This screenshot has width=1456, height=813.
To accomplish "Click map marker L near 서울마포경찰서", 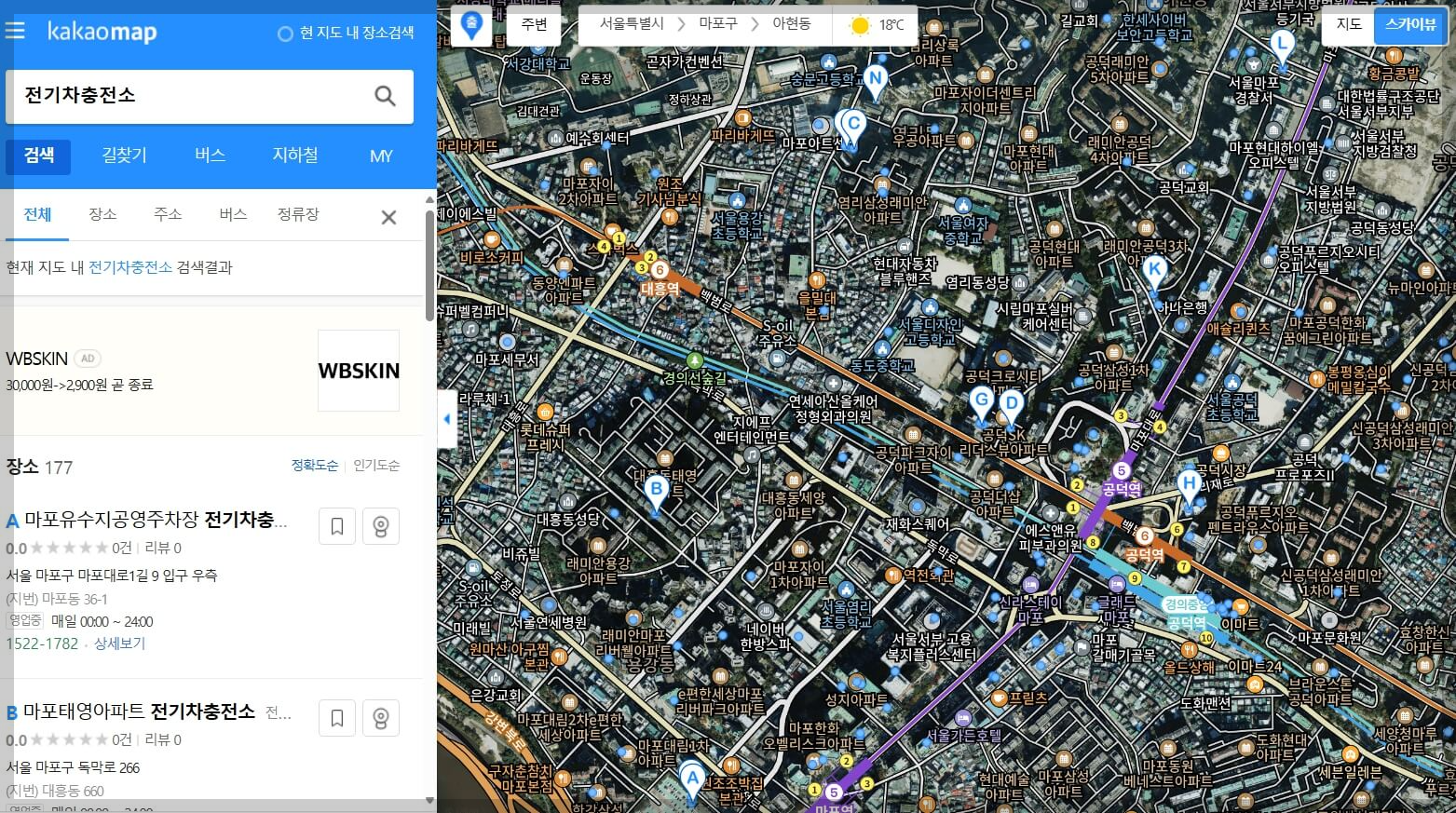I will pyautogui.click(x=1283, y=47).
